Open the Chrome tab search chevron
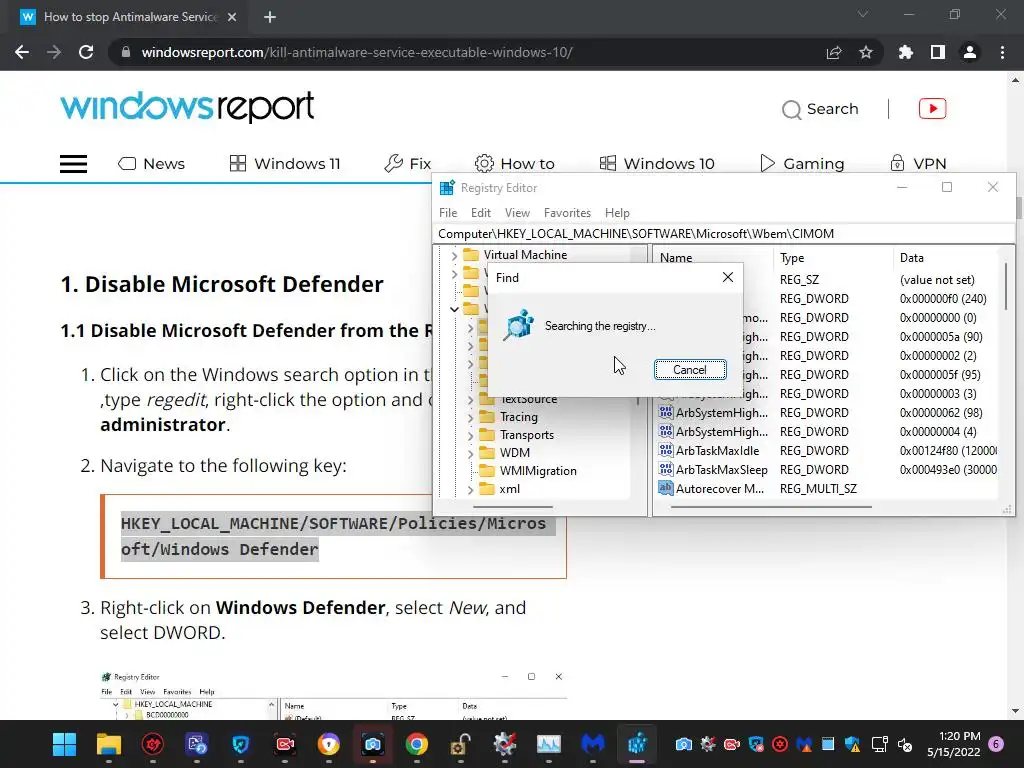Viewport: 1024px width, 768px height. coord(863,14)
